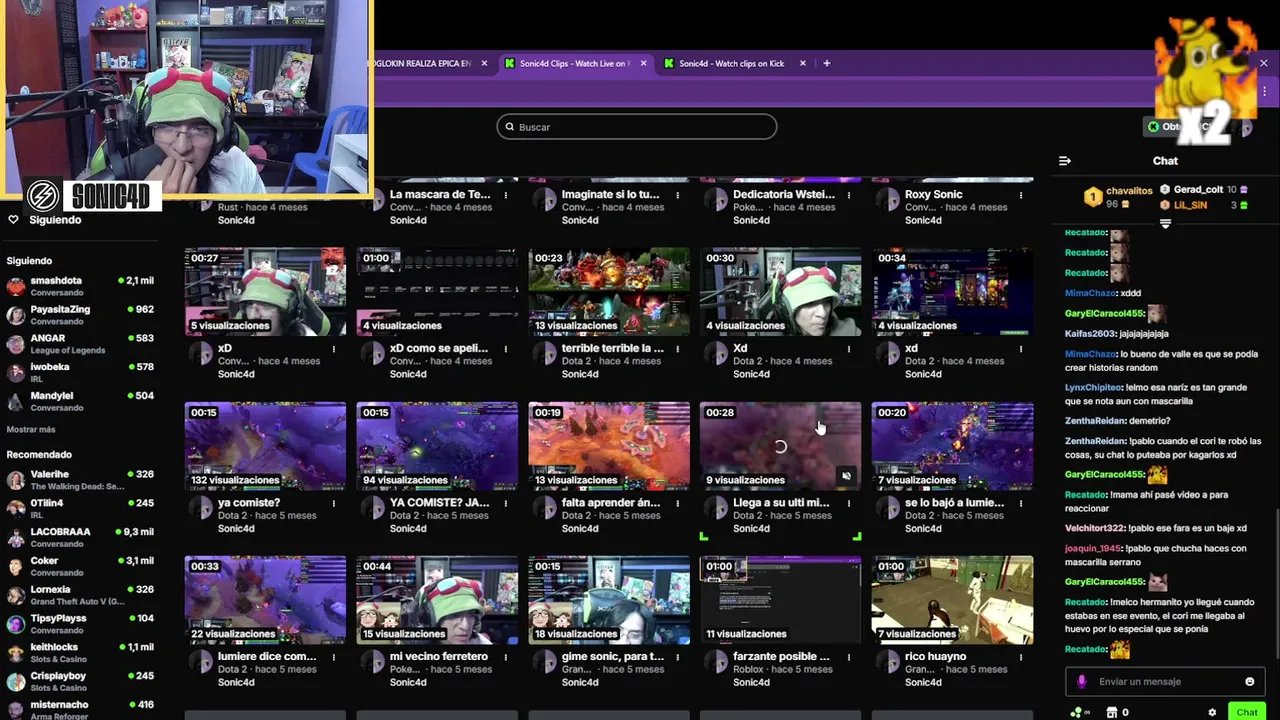Open recommended channel keithlocks

(80, 653)
